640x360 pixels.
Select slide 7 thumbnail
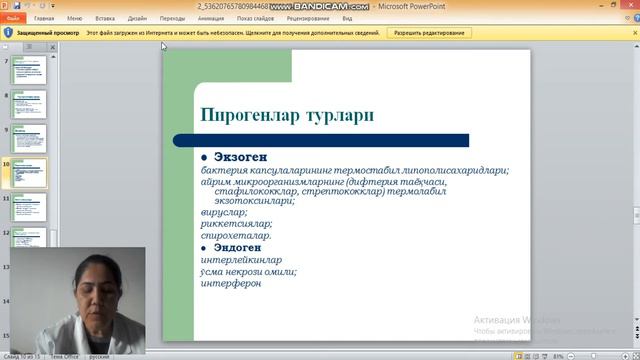pyautogui.click(x=29, y=70)
